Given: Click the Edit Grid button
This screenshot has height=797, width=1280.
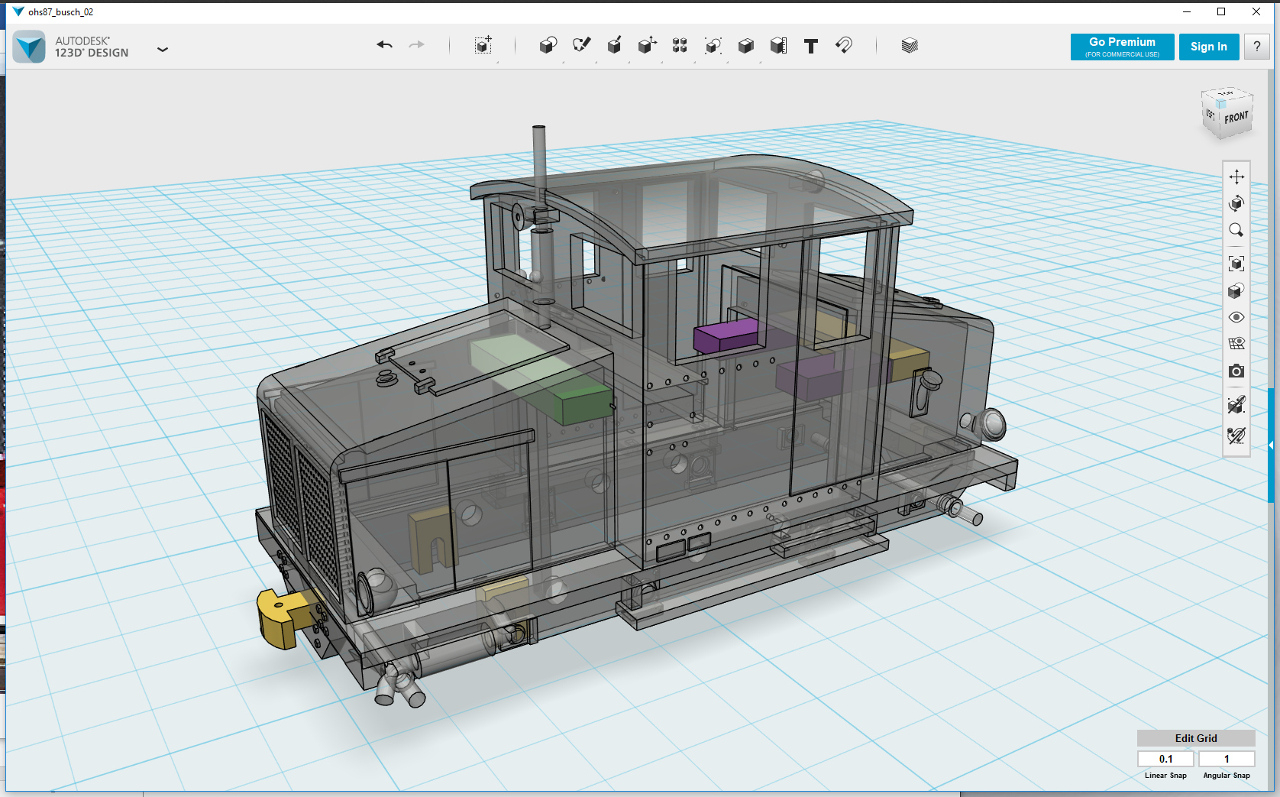Looking at the screenshot, I should 1196,738.
